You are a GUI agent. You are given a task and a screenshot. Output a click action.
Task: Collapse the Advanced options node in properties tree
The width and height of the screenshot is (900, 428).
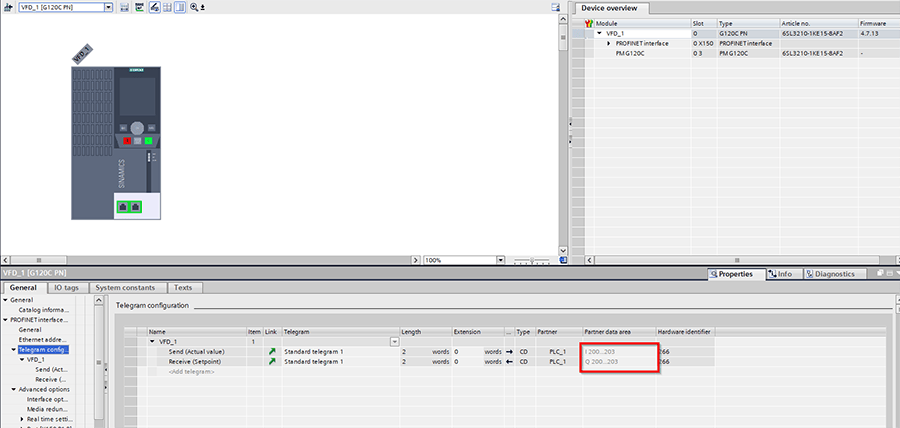pos(13,390)
